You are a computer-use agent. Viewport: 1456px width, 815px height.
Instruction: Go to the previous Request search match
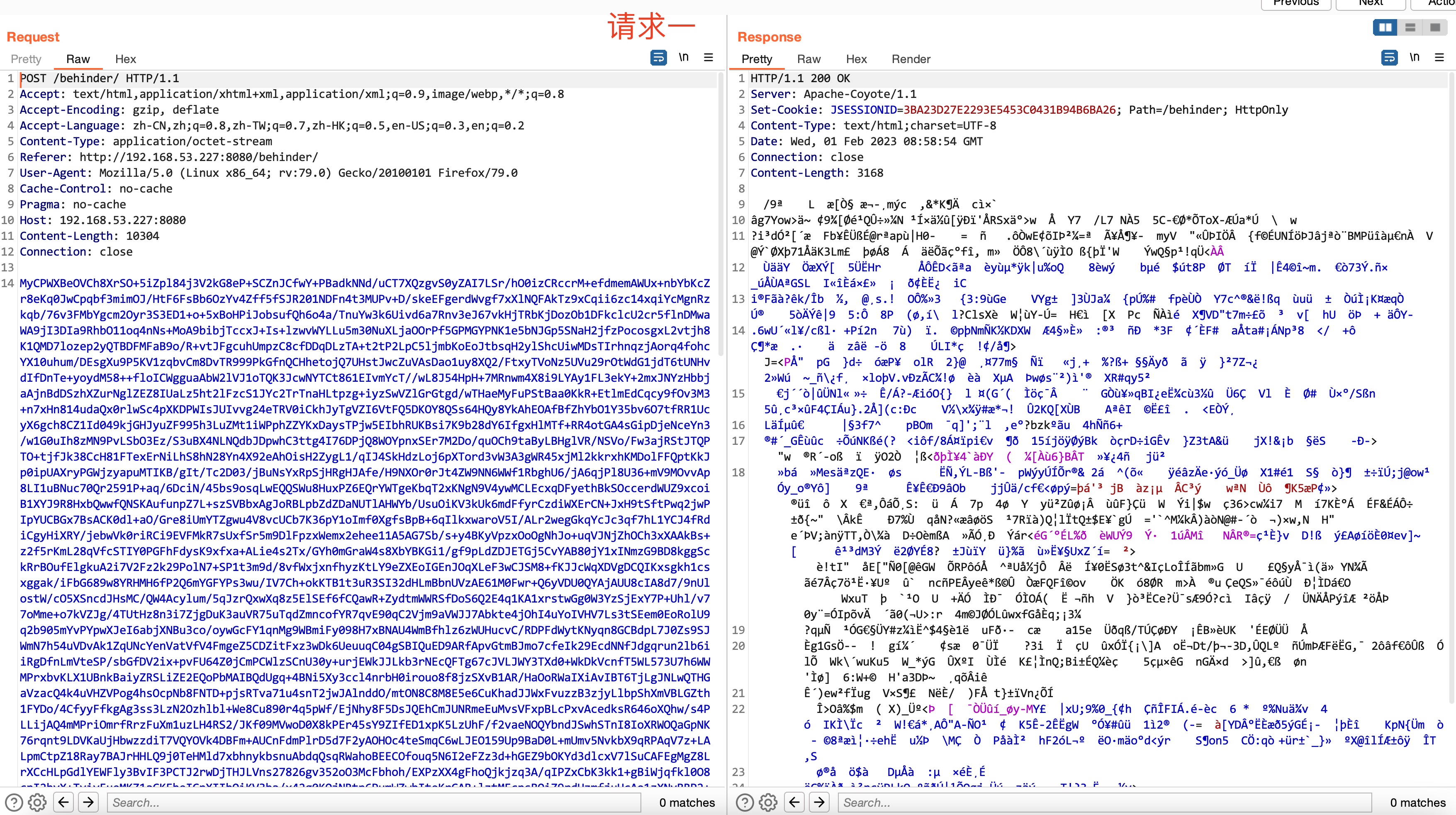click(63, 802)
